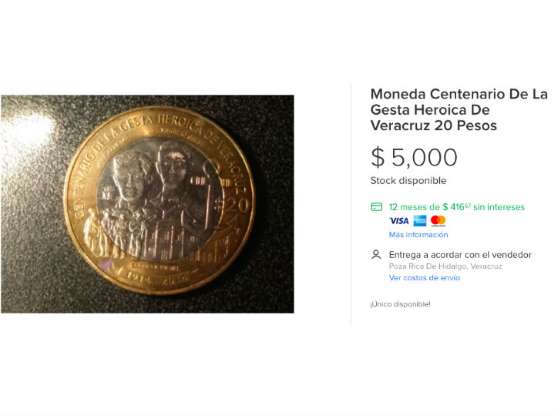The height and width of the screenshot is (416, 555).
Task: Open the Ver costos de envío link
Action: 424,278
